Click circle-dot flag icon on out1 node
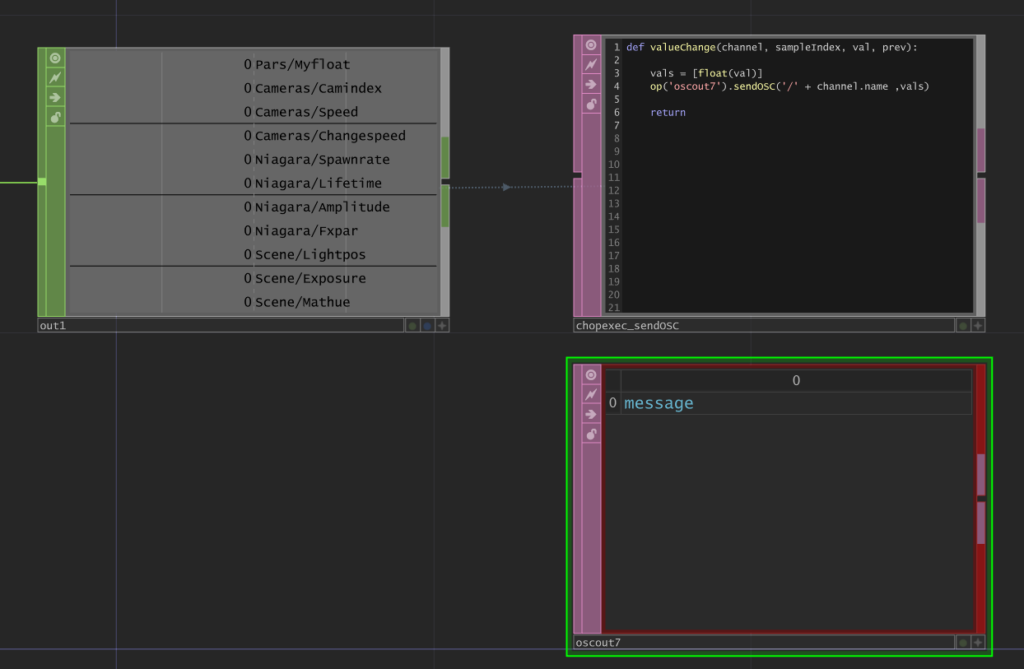The image size is (1024, 669). (x=55, y=58)
